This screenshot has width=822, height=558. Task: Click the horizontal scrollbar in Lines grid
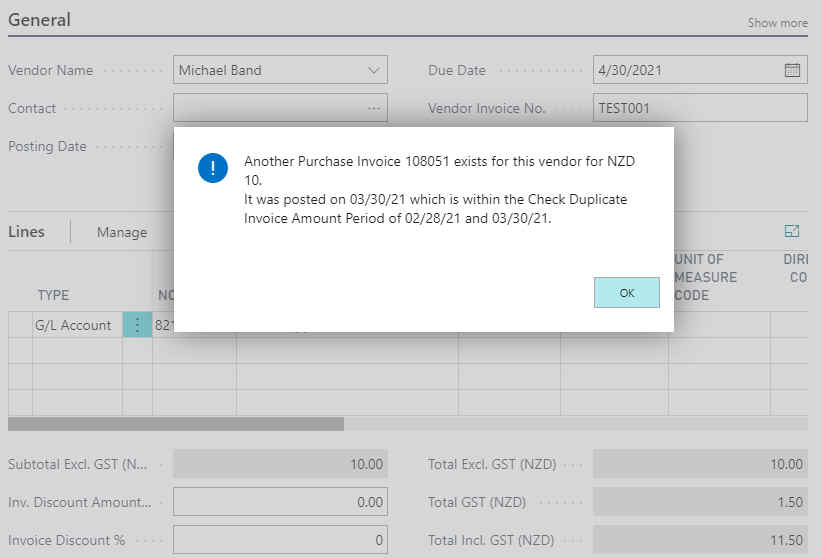coord(176,424)
